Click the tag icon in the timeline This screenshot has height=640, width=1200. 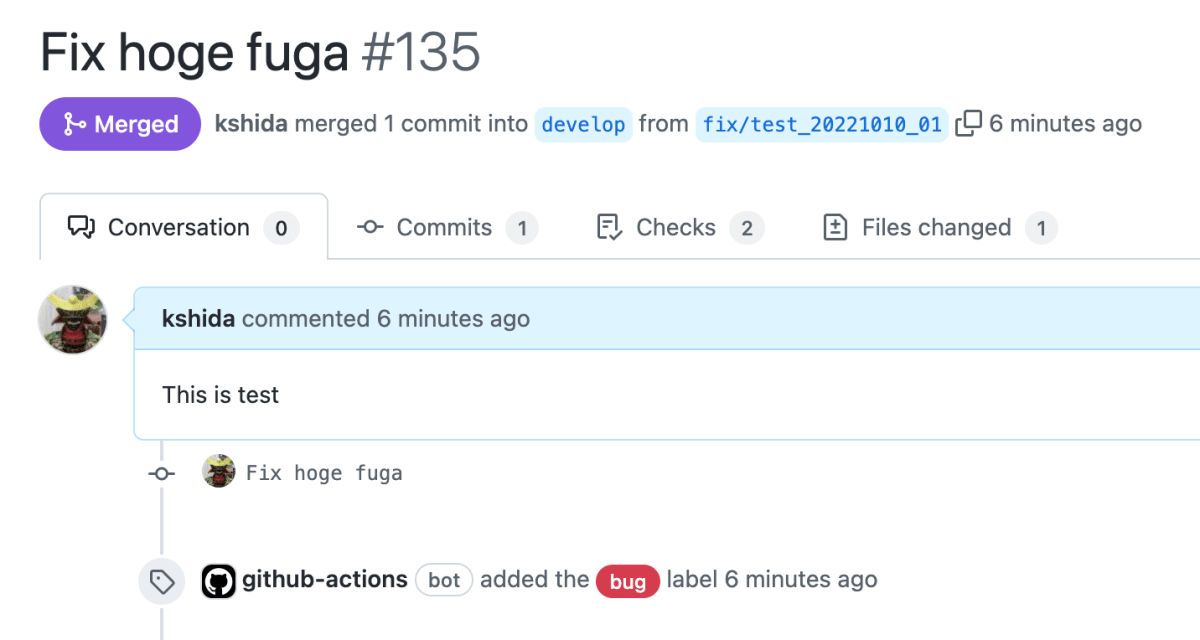pos(161,581)
